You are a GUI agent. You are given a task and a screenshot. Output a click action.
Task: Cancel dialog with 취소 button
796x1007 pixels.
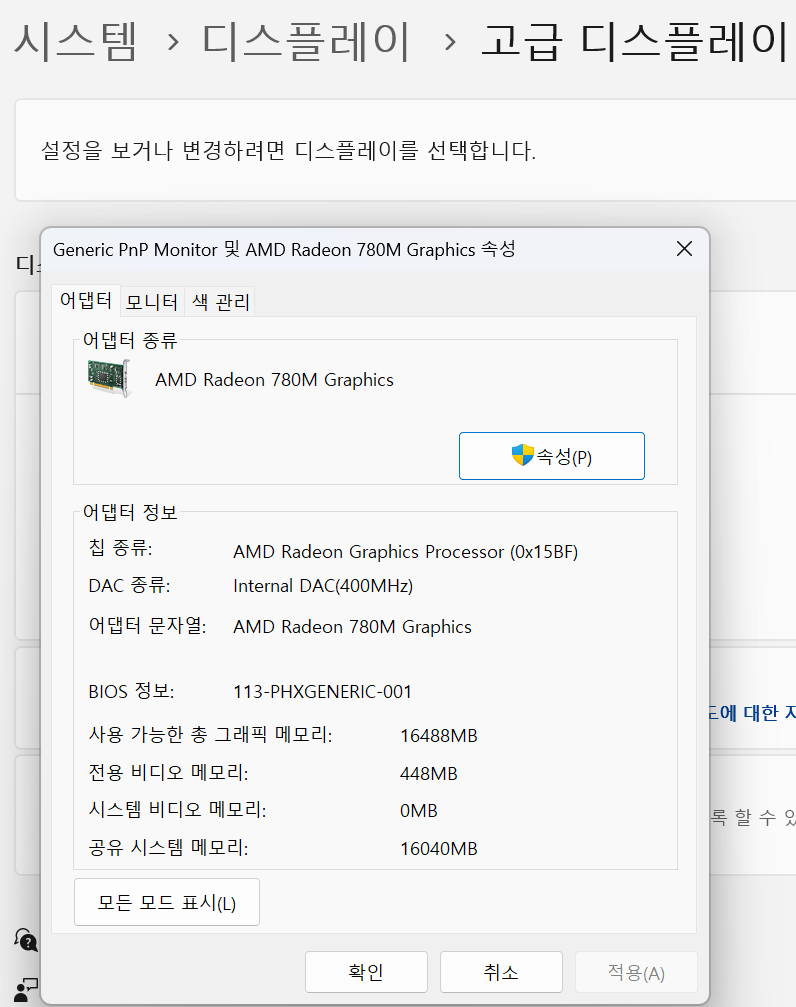point(501,972)
